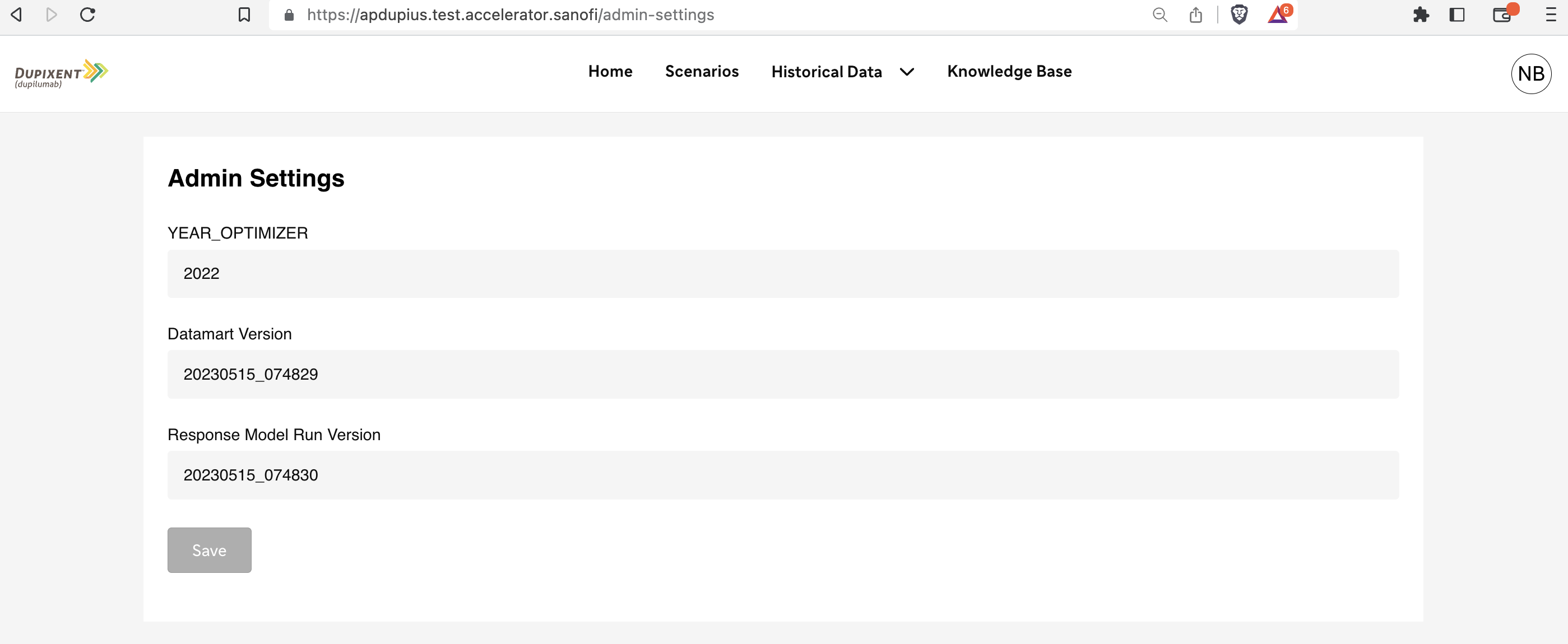Viewport: 1568px width, 644px height.
Task: Click the YEAR_OPTIMIZER label
Action: [x=238, y=233]
